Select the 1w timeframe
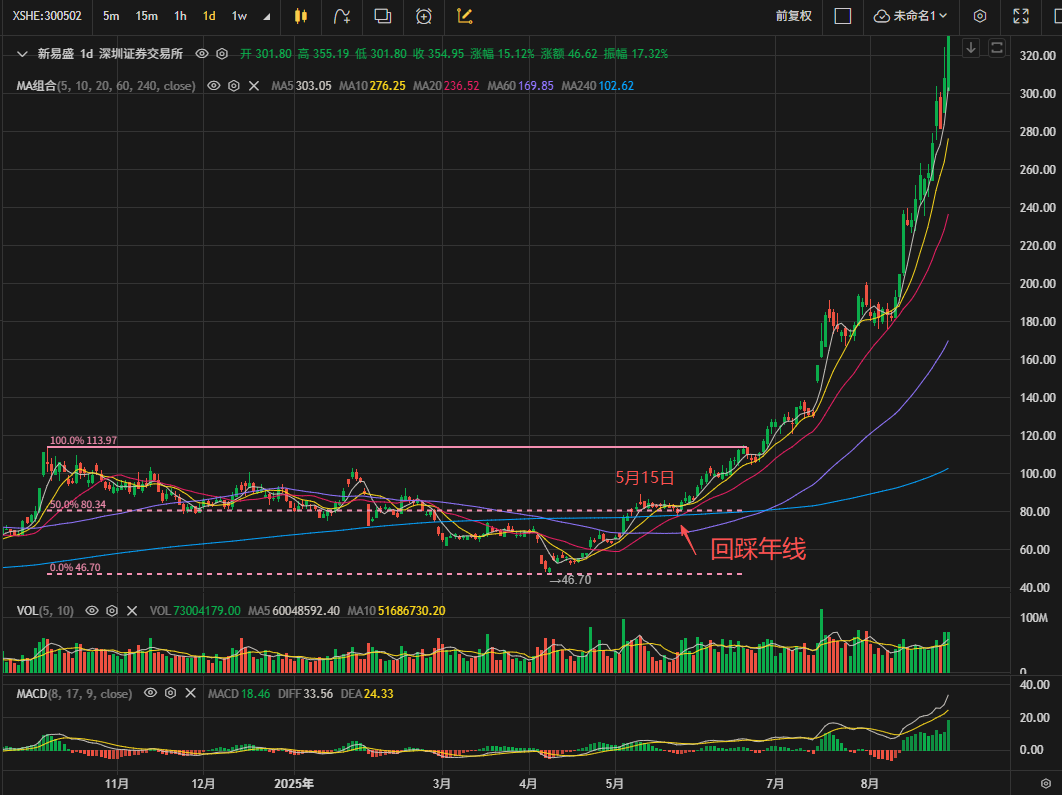Image resolution: width=1062 pixels, height=795 pixels. click(239, 16)
